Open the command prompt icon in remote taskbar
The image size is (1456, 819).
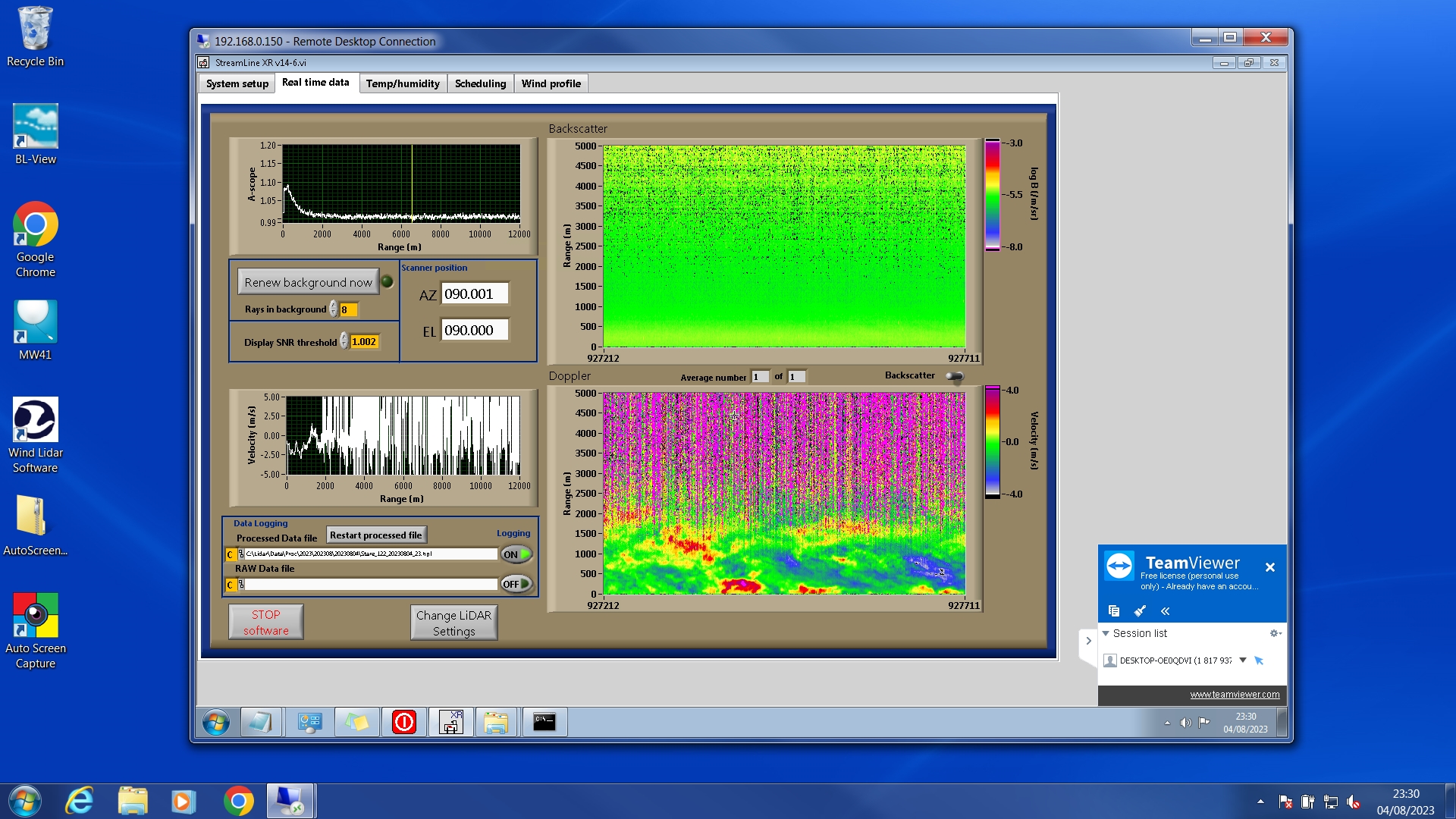coord(544,722)
